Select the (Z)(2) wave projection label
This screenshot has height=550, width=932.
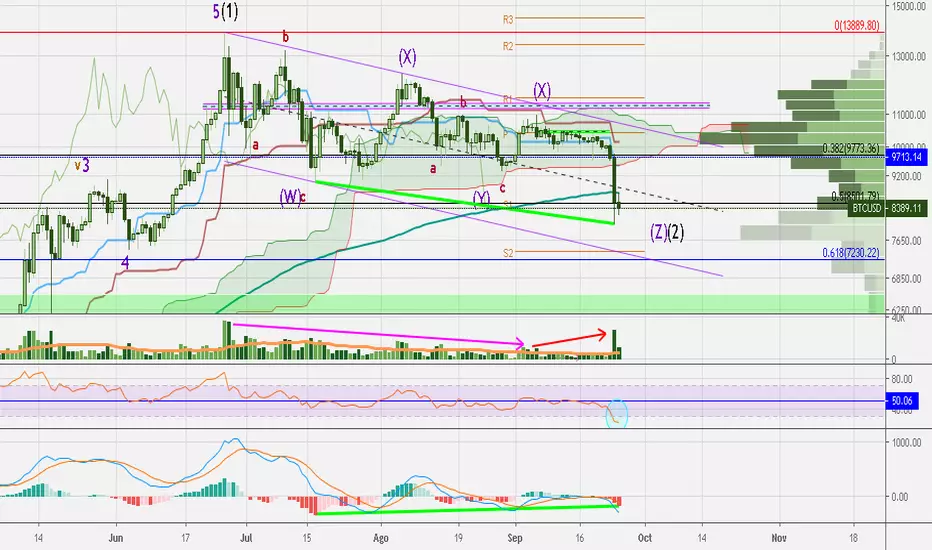pyautogui.click(x=667, y=232)
